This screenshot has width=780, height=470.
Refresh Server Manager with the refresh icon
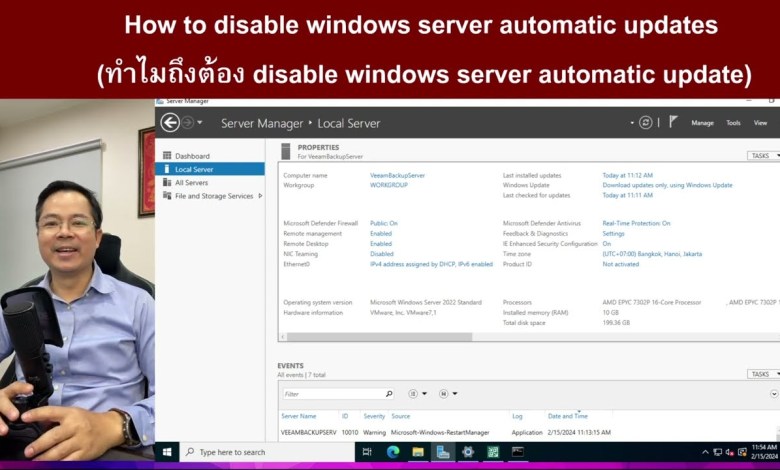tap(646, 122)
